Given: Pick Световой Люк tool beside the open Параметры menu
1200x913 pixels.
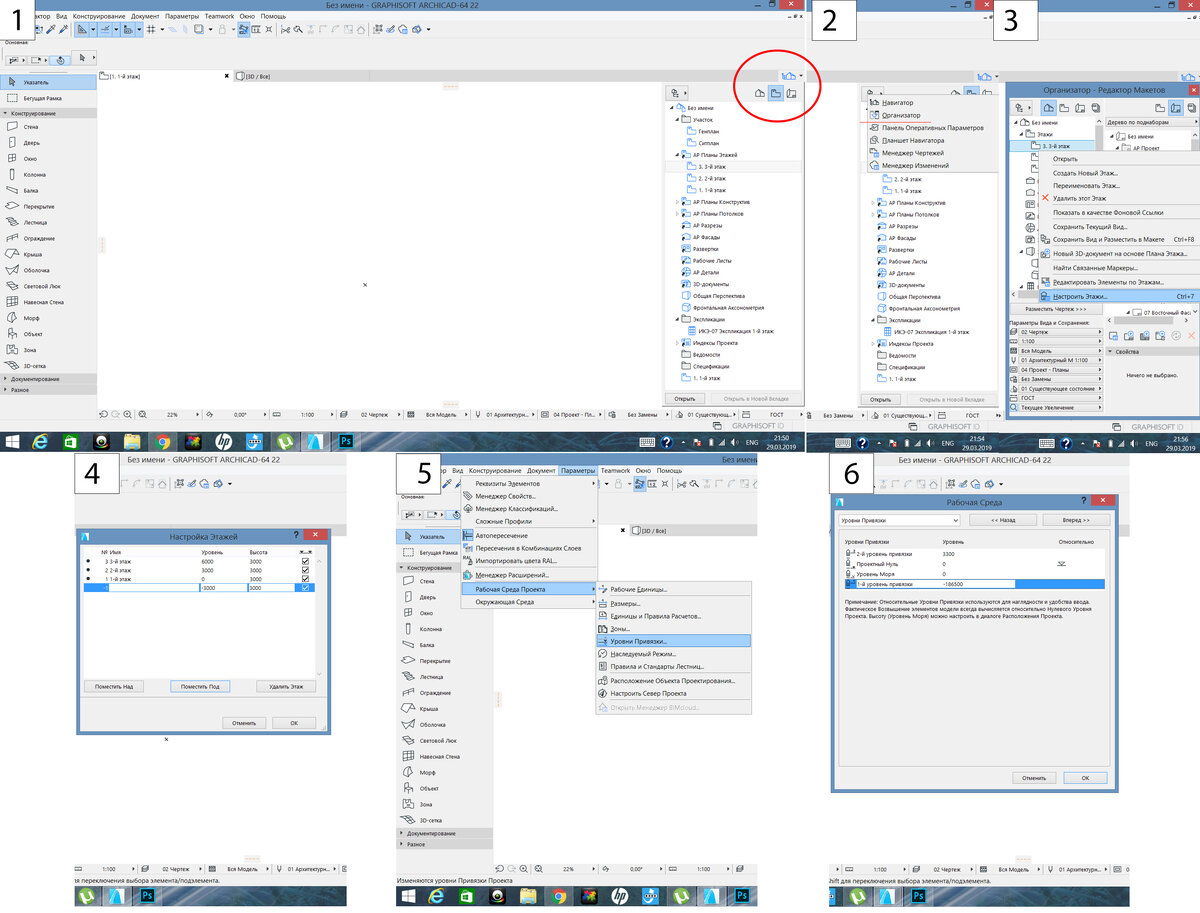Looking at the screenshot, I should [x=445, y=740].
